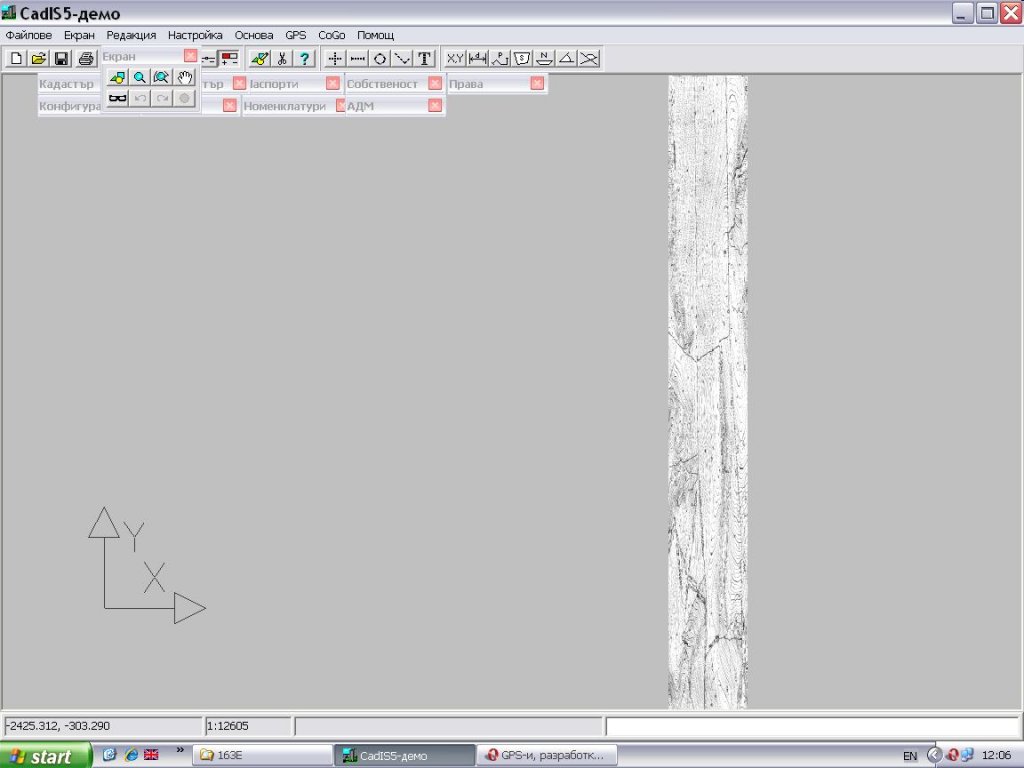Save using the floppy disk icon
Image resolution: width=1024 pixels, height=768 pixels.
(61, 59)
